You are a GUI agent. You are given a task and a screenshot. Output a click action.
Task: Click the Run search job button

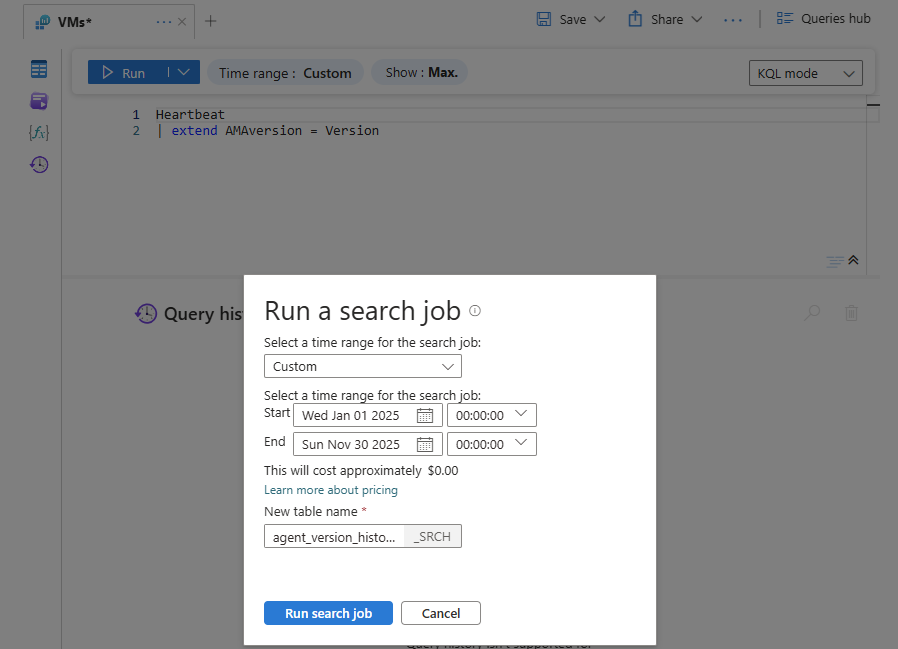[328, 613]
